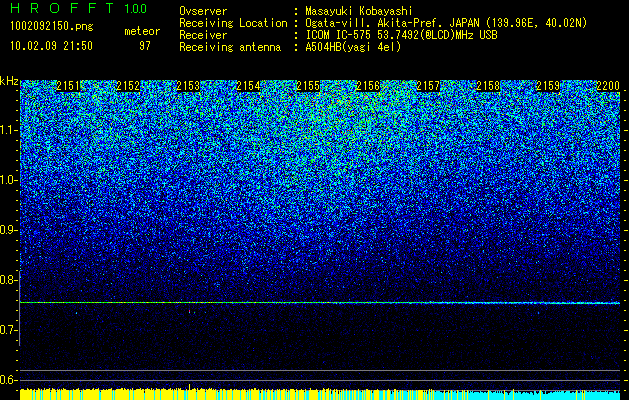Click the 0.9 kHz axis label
629x400 pixels.
pos(9,230)
